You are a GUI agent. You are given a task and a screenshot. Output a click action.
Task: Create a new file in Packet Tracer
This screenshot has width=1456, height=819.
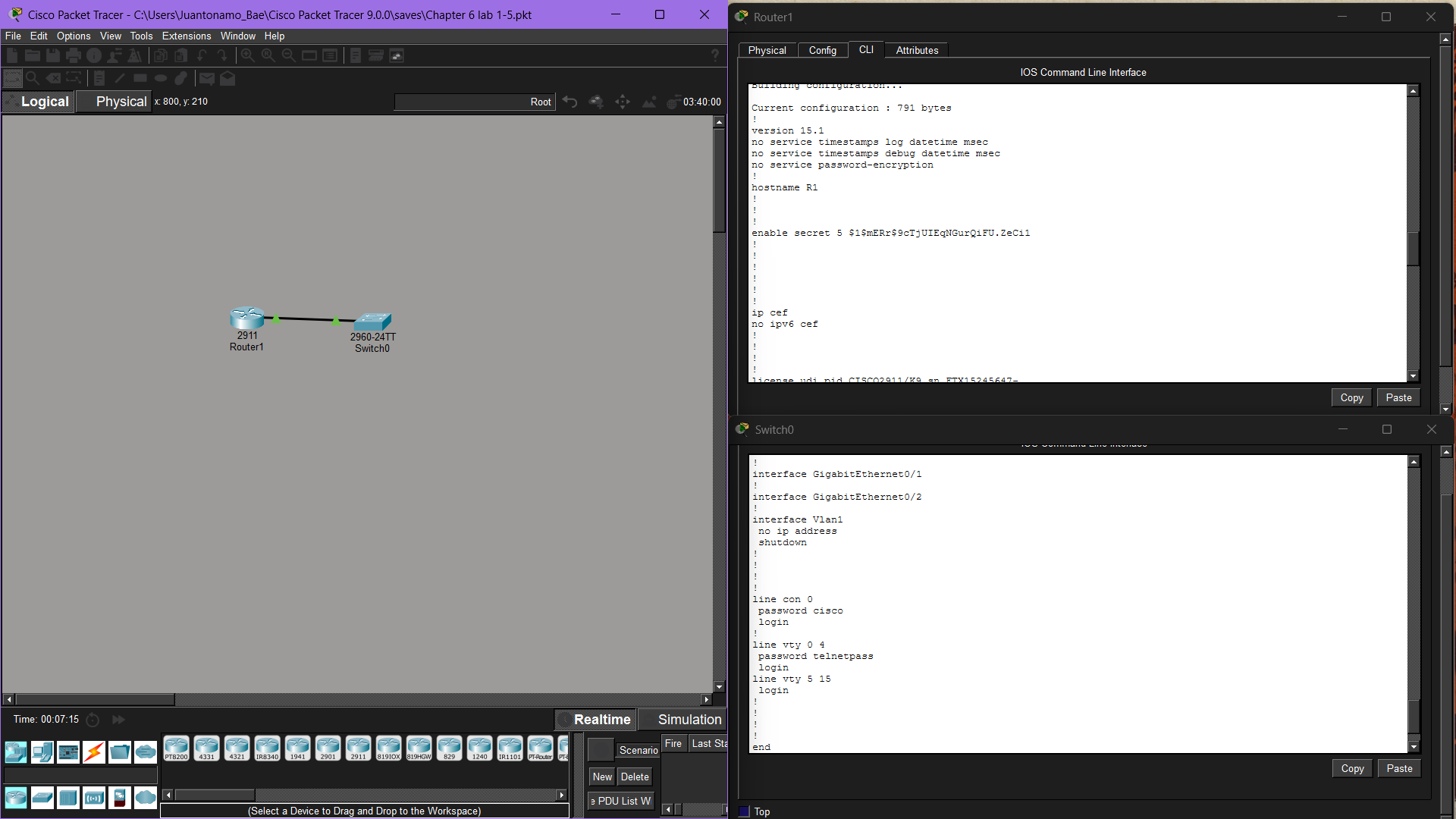click(12, 55)
